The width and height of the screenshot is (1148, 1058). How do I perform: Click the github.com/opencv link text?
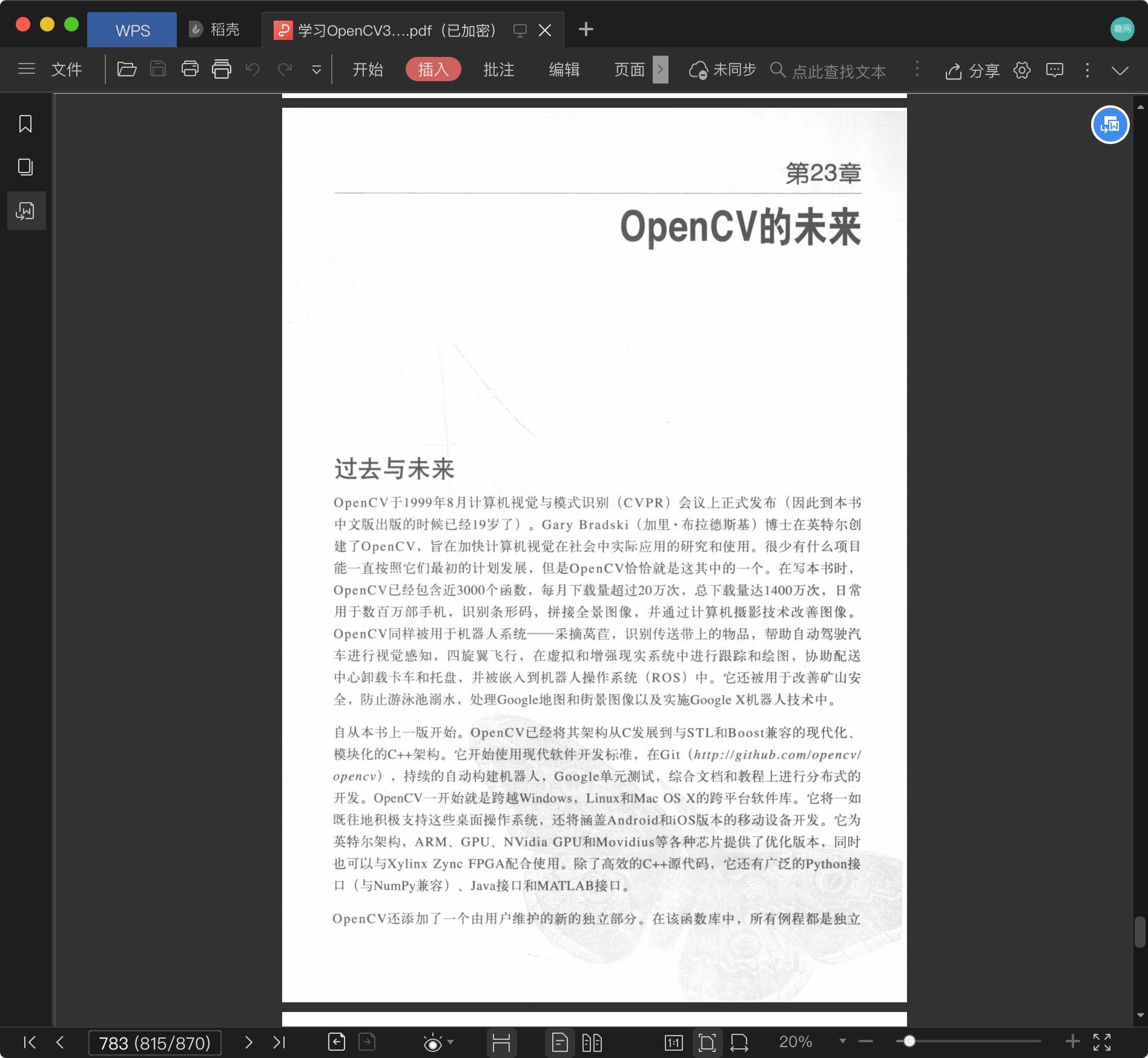point(777,755)
